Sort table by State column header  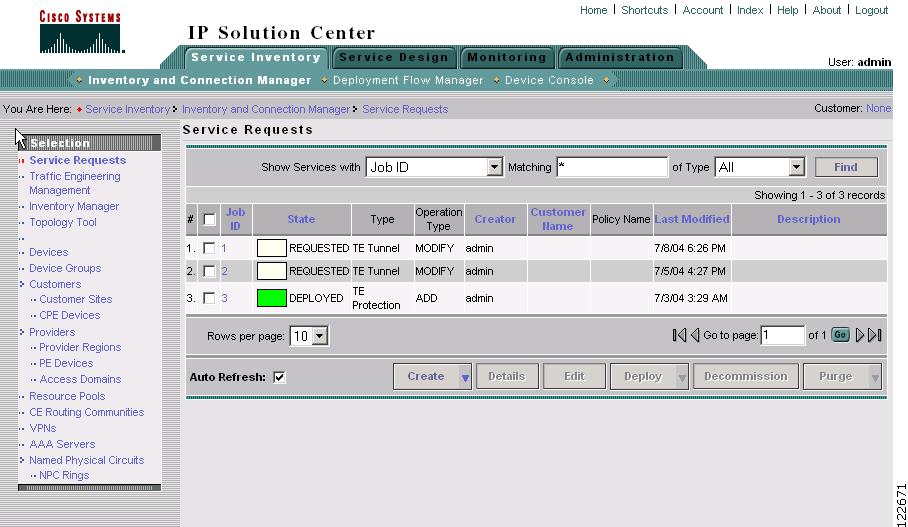[301, 219]
